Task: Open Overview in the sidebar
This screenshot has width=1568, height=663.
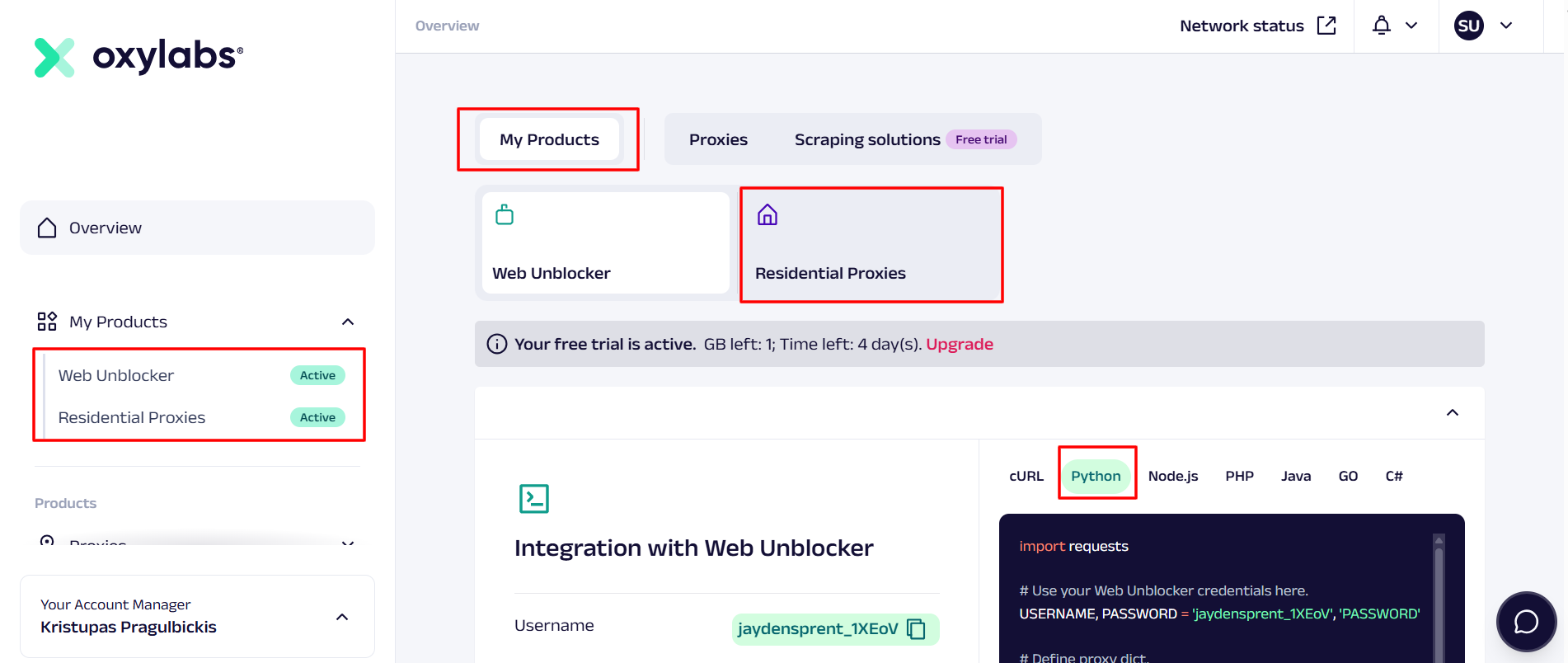Action: pyautogui.click(x=197, y=228)
